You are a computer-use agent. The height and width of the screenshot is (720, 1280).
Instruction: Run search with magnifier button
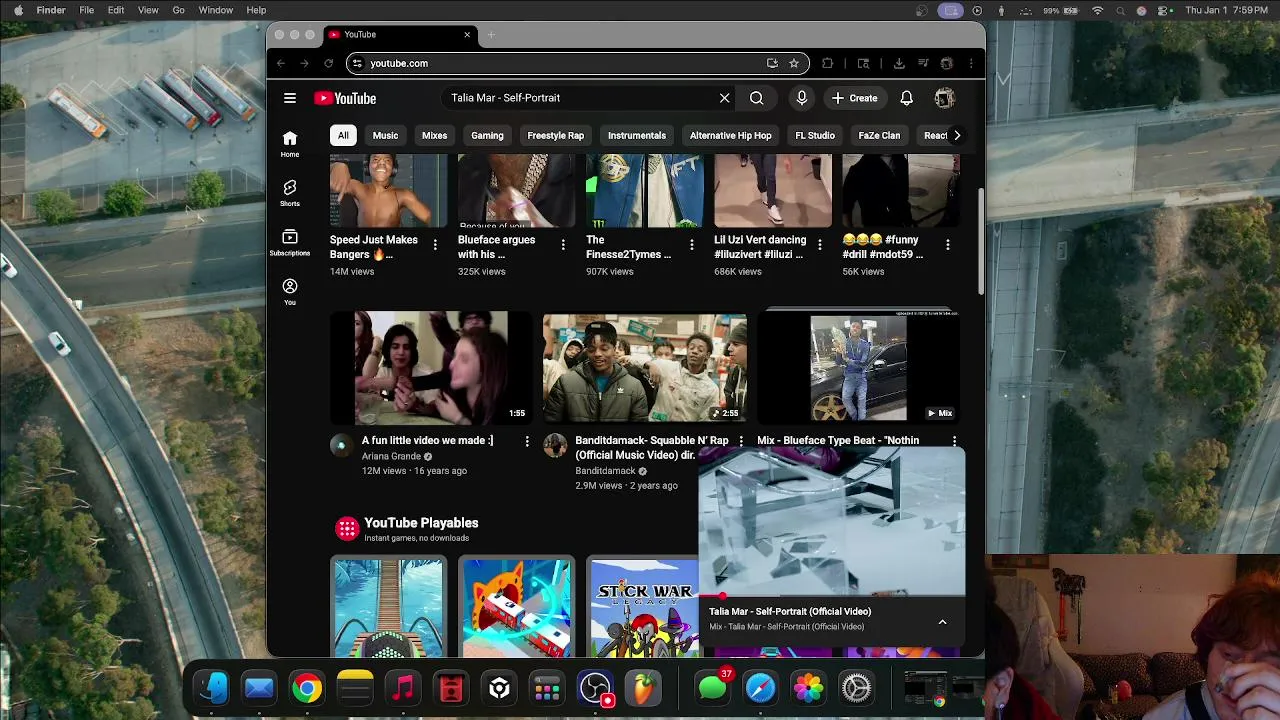point(757,98)
